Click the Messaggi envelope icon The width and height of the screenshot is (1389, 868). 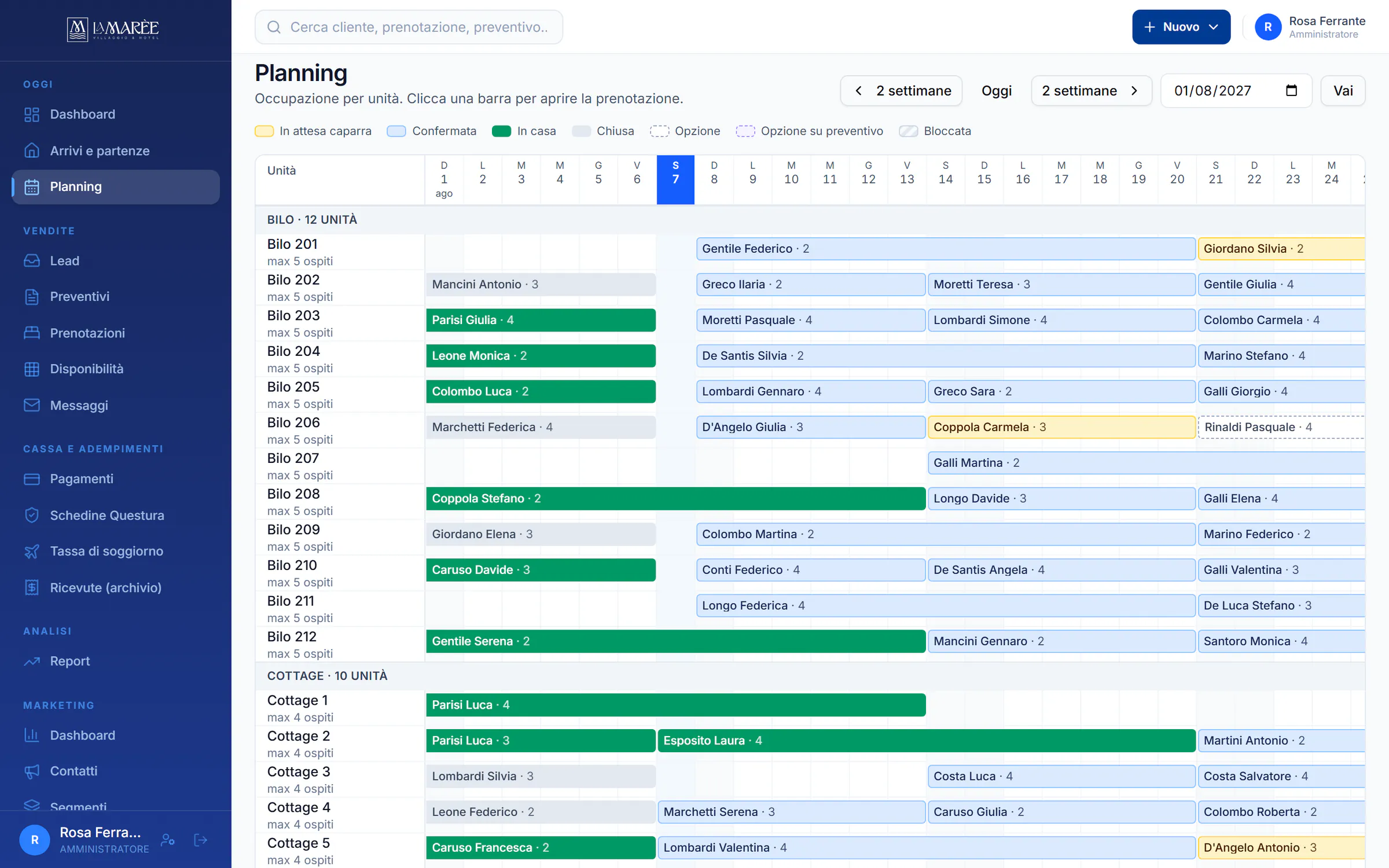coord(32,405)
